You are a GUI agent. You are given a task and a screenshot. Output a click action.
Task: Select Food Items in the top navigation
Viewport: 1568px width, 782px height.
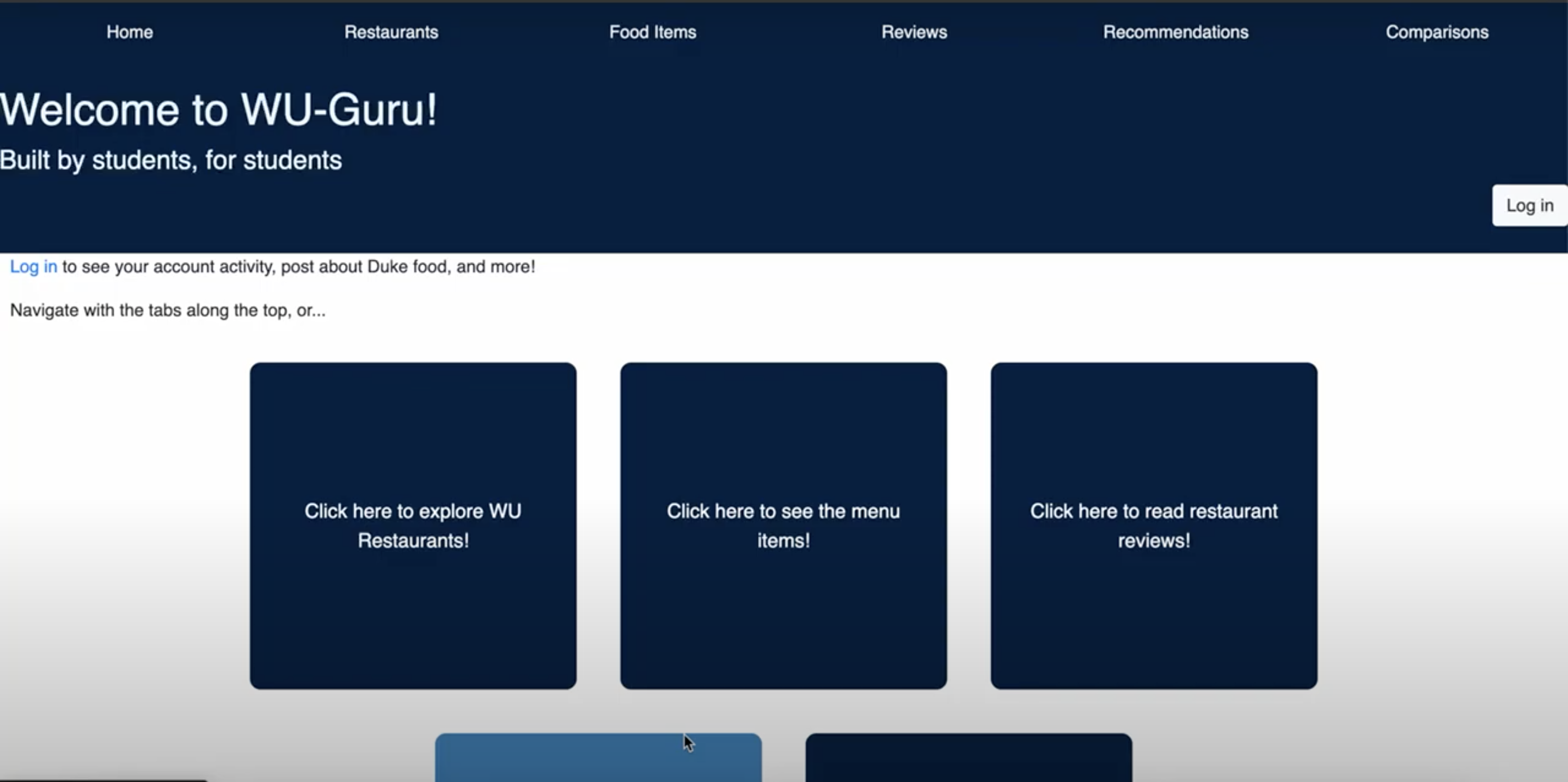(652, 32)
